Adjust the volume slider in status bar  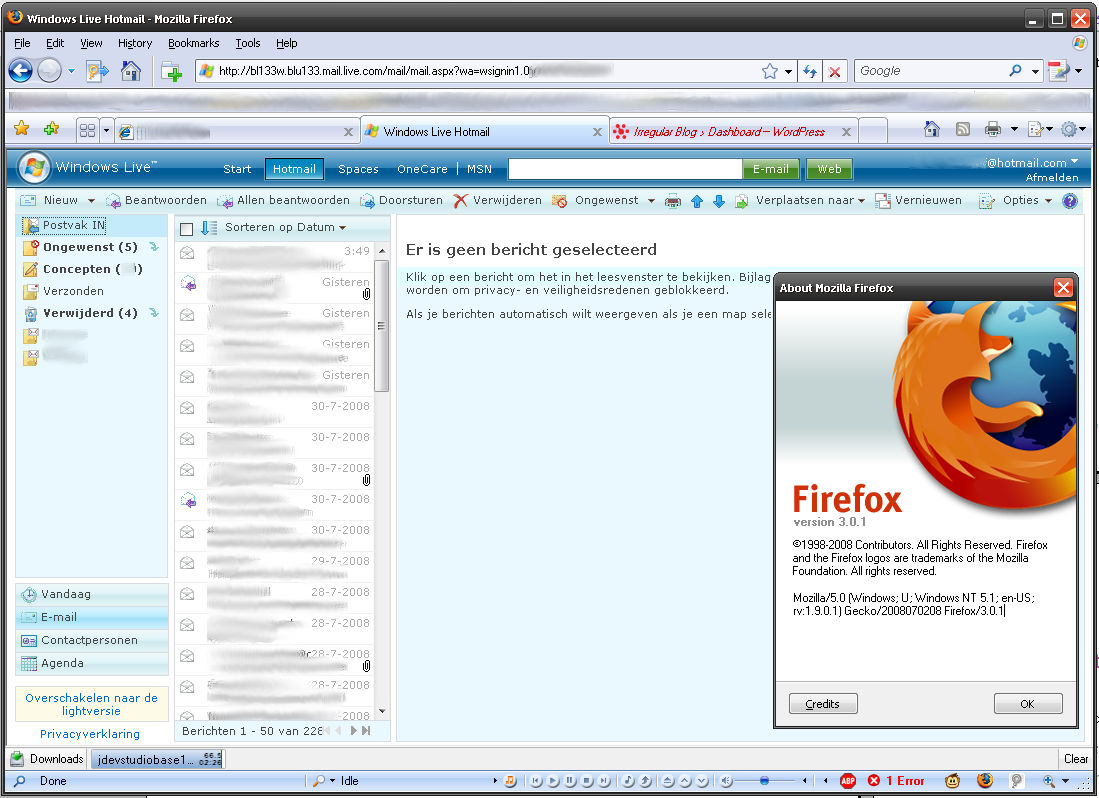[764, 780]
